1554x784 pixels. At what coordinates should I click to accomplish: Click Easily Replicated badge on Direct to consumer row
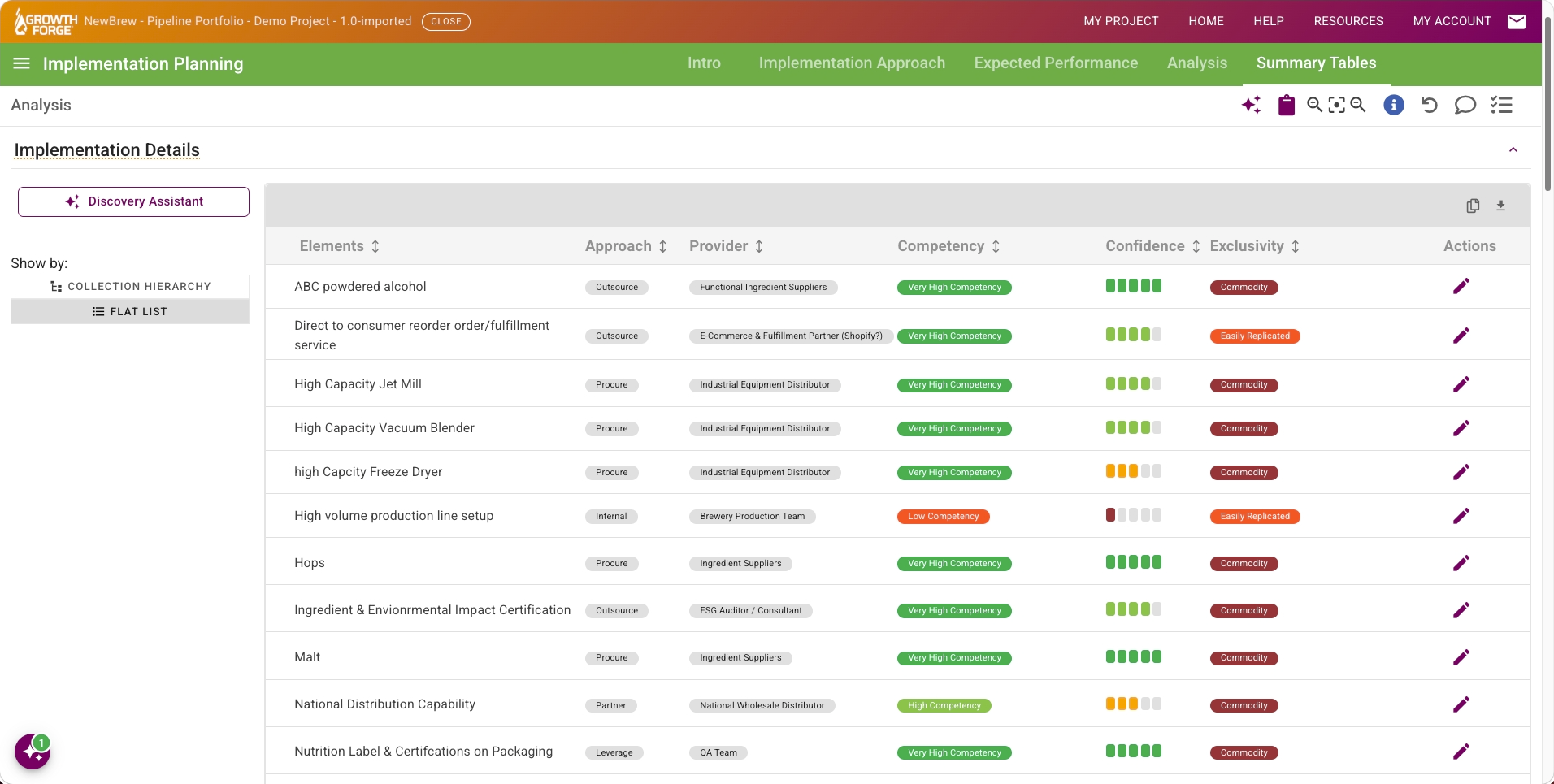(x=1255, y=336)
